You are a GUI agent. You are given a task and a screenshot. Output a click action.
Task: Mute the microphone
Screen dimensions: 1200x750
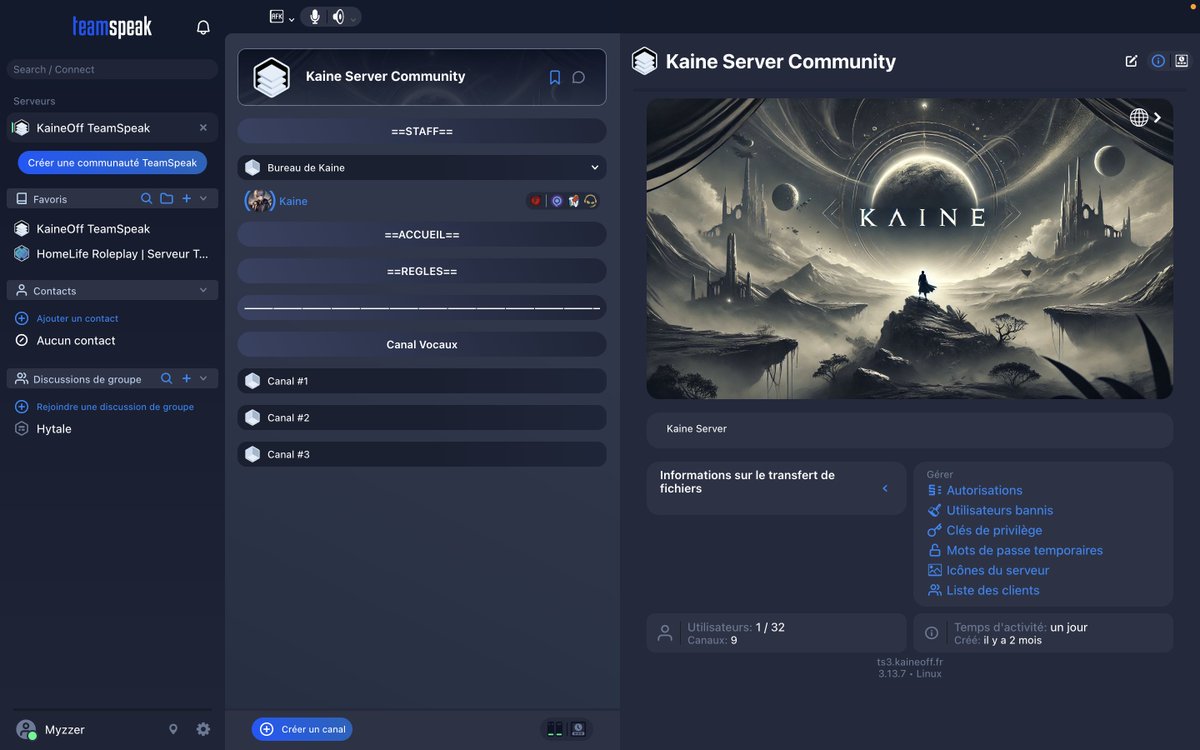pos(315,16)
